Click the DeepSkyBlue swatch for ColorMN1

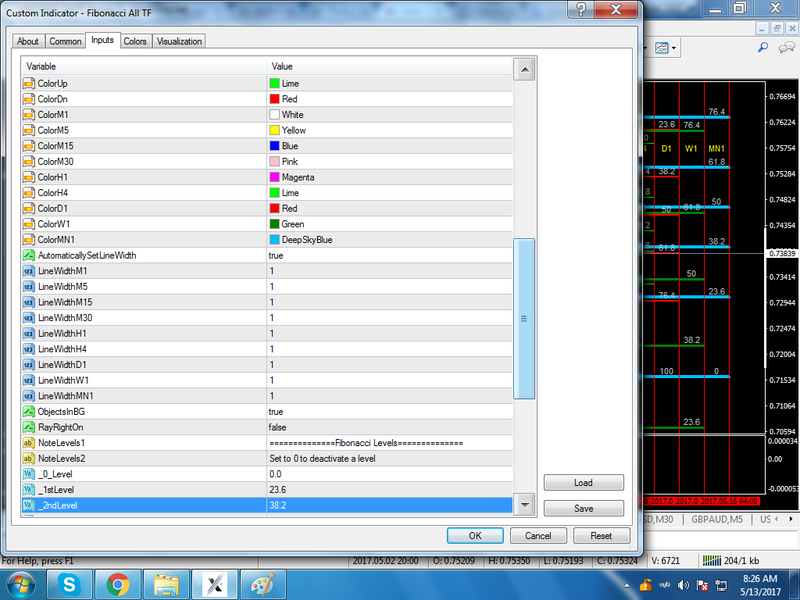coord(274,240)
